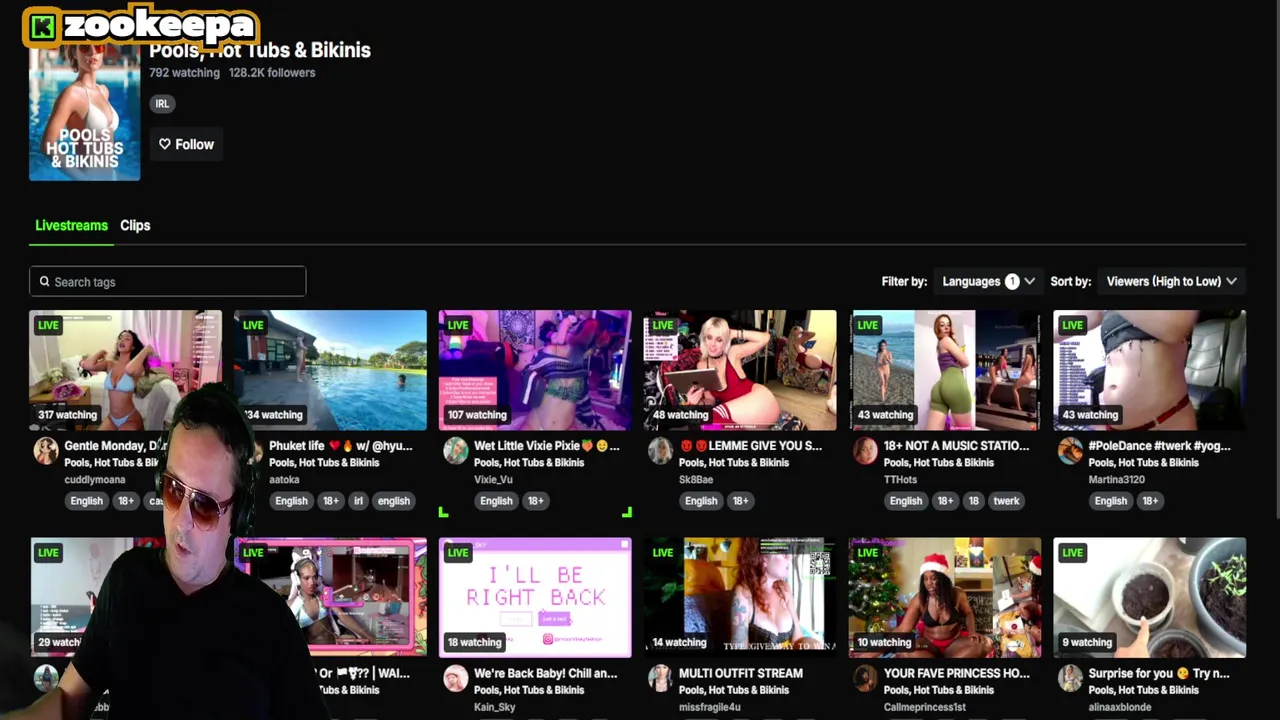Go to the Sk8Bae channel name
Viewport: 1280px width, 720px height.
[696, 480]
